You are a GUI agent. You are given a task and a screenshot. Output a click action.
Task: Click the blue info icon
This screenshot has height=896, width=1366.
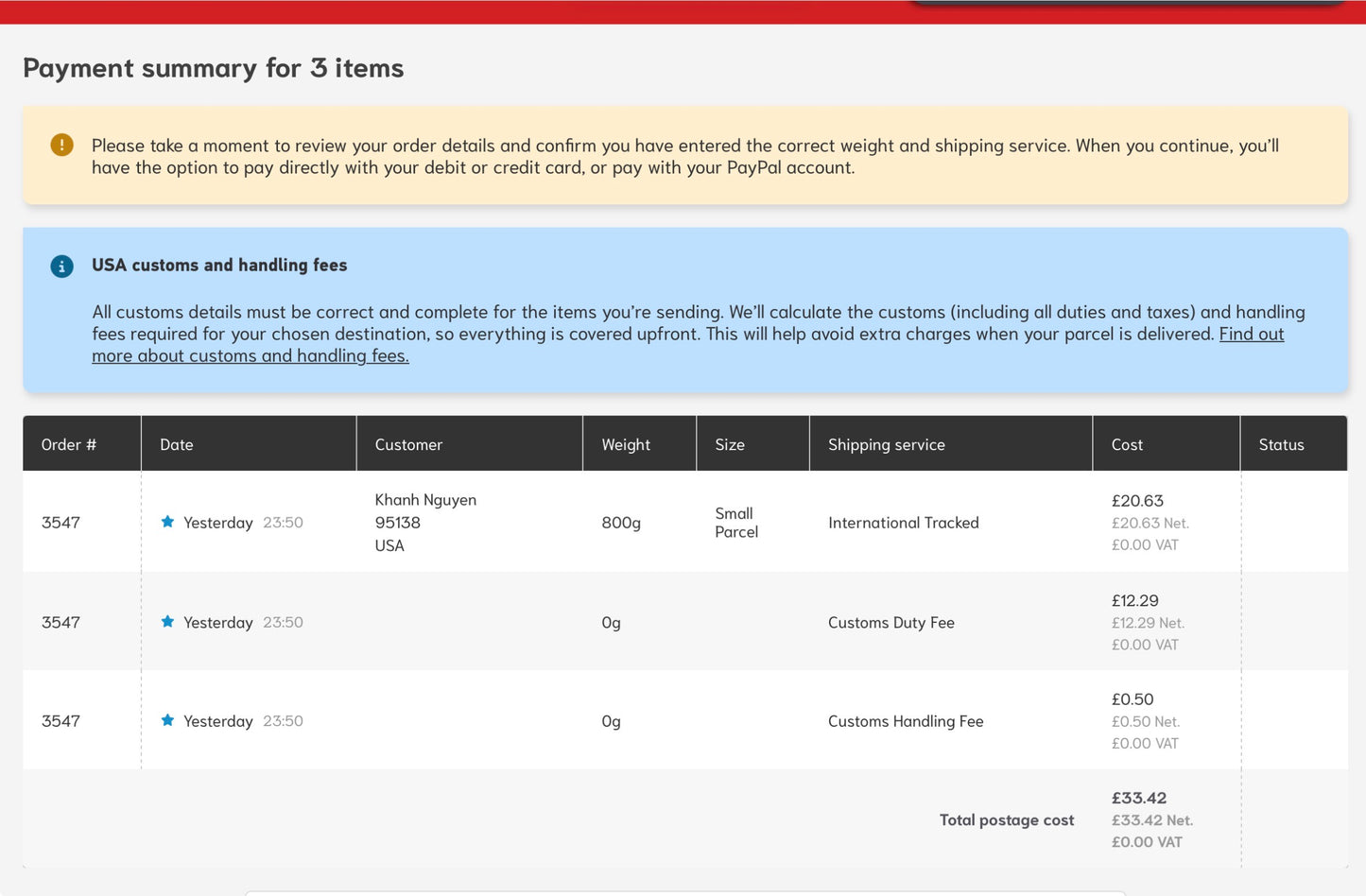61,267
